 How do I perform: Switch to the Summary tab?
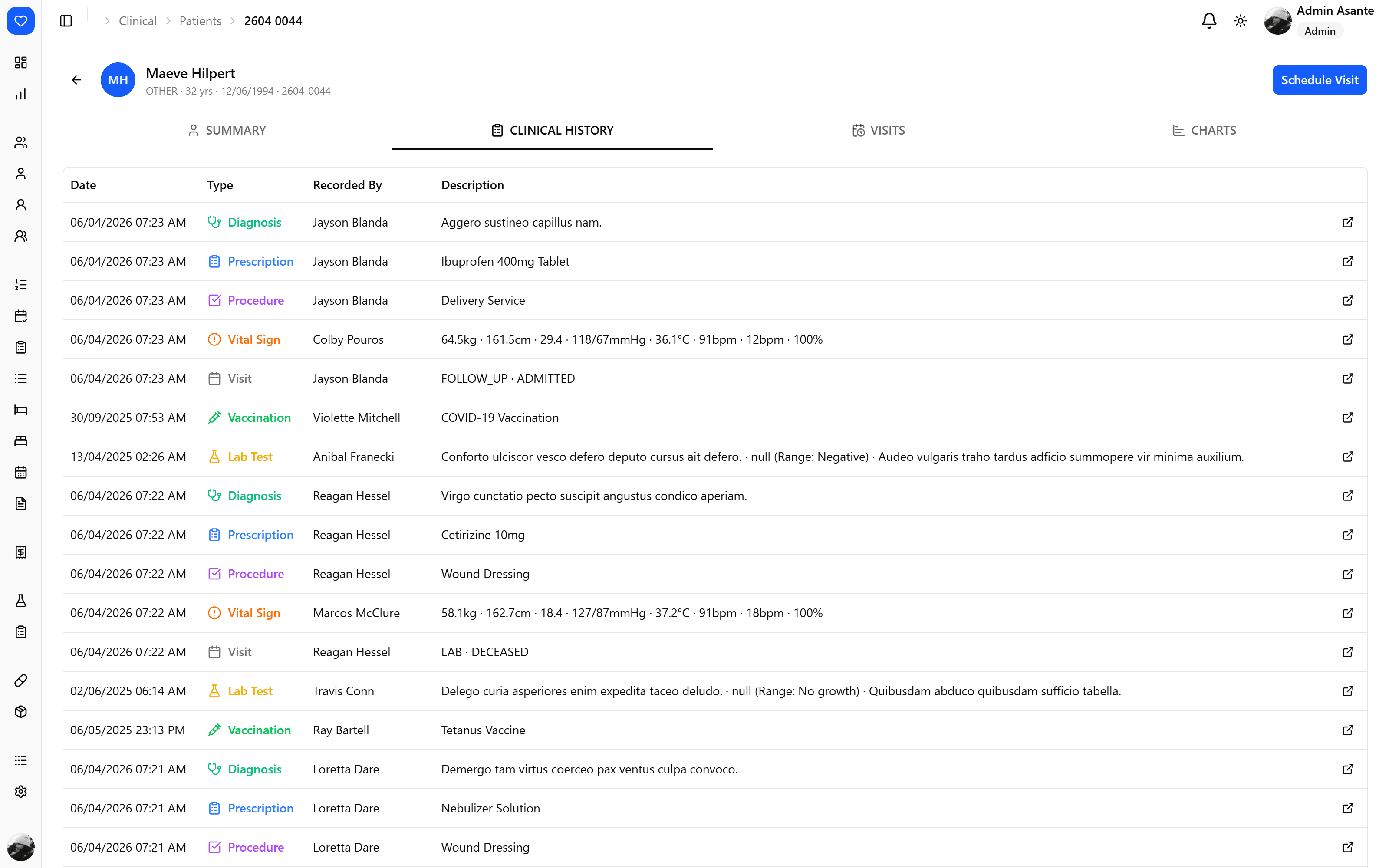(x=227, y=130)
